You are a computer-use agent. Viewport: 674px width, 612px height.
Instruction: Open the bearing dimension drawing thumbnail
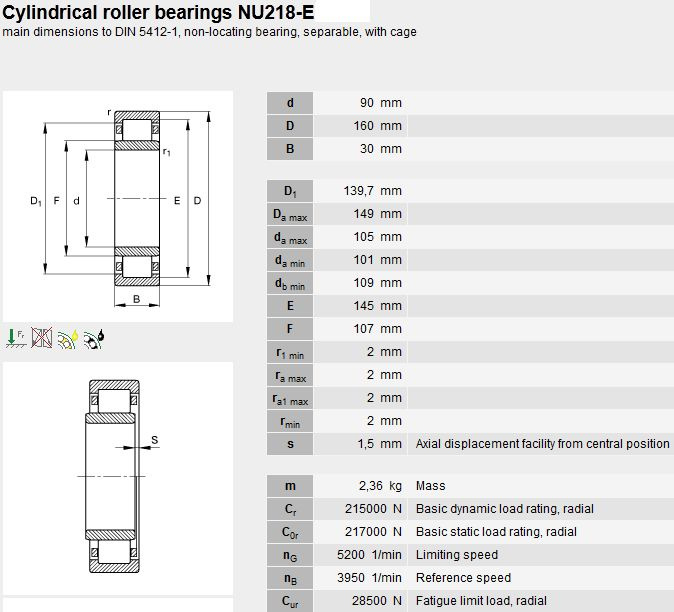pyautogui.click(x=118, y=206)
